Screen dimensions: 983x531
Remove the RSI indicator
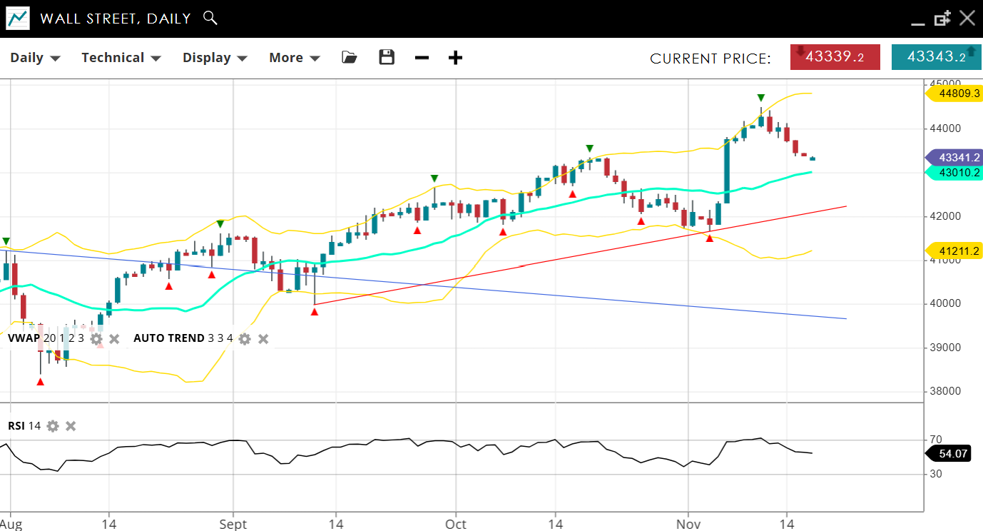point(71,426)
